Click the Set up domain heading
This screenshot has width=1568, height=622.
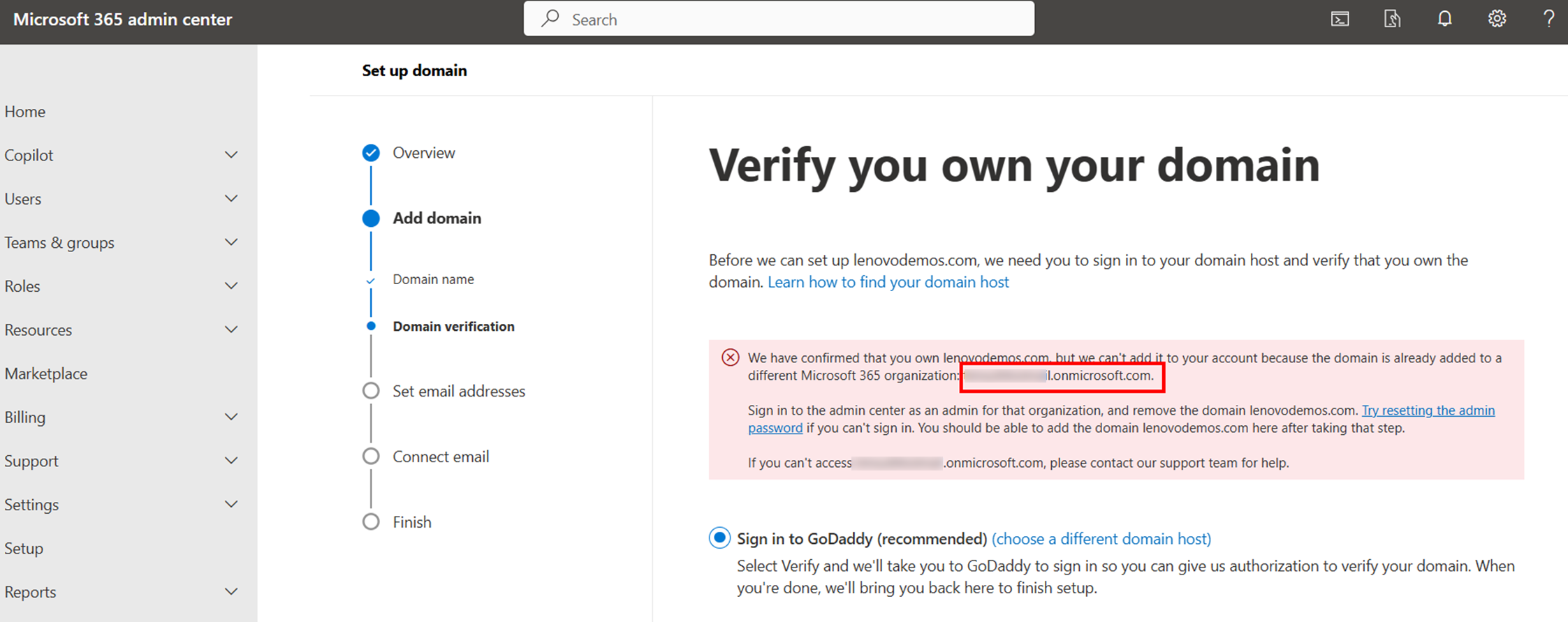415,71
